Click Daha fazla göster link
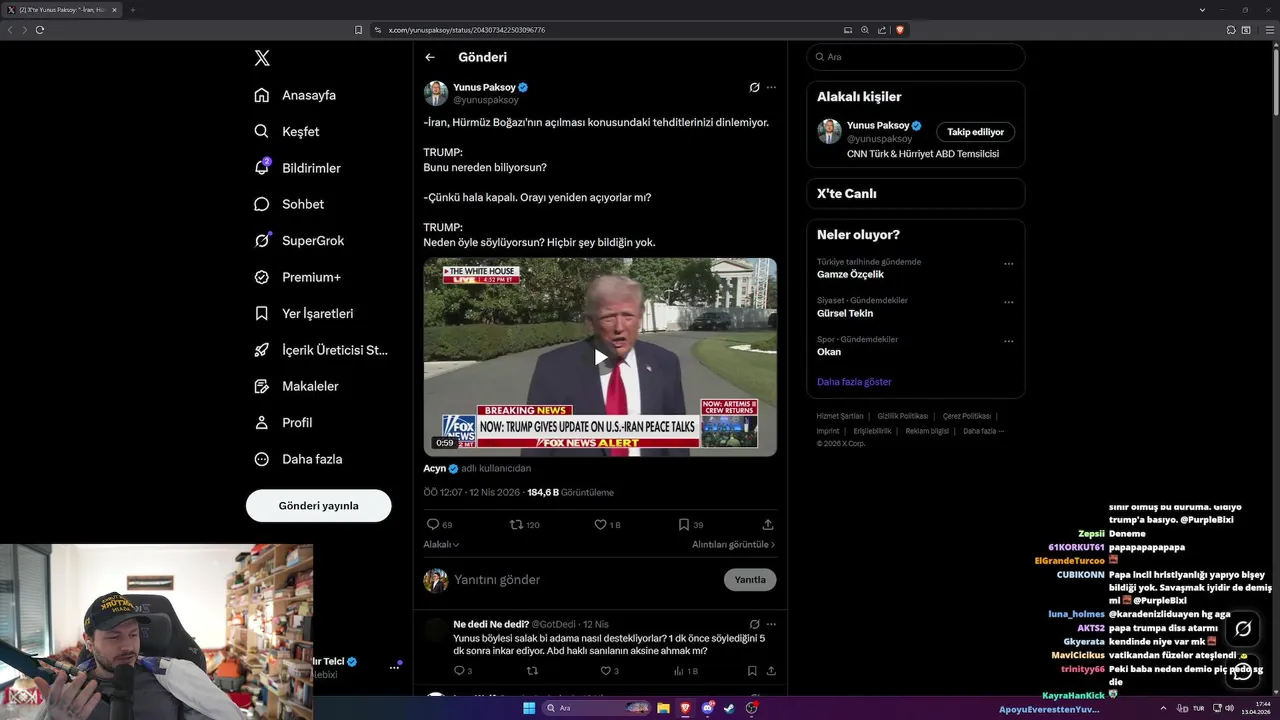1280x720 pixels. click(x=854, y=382)
